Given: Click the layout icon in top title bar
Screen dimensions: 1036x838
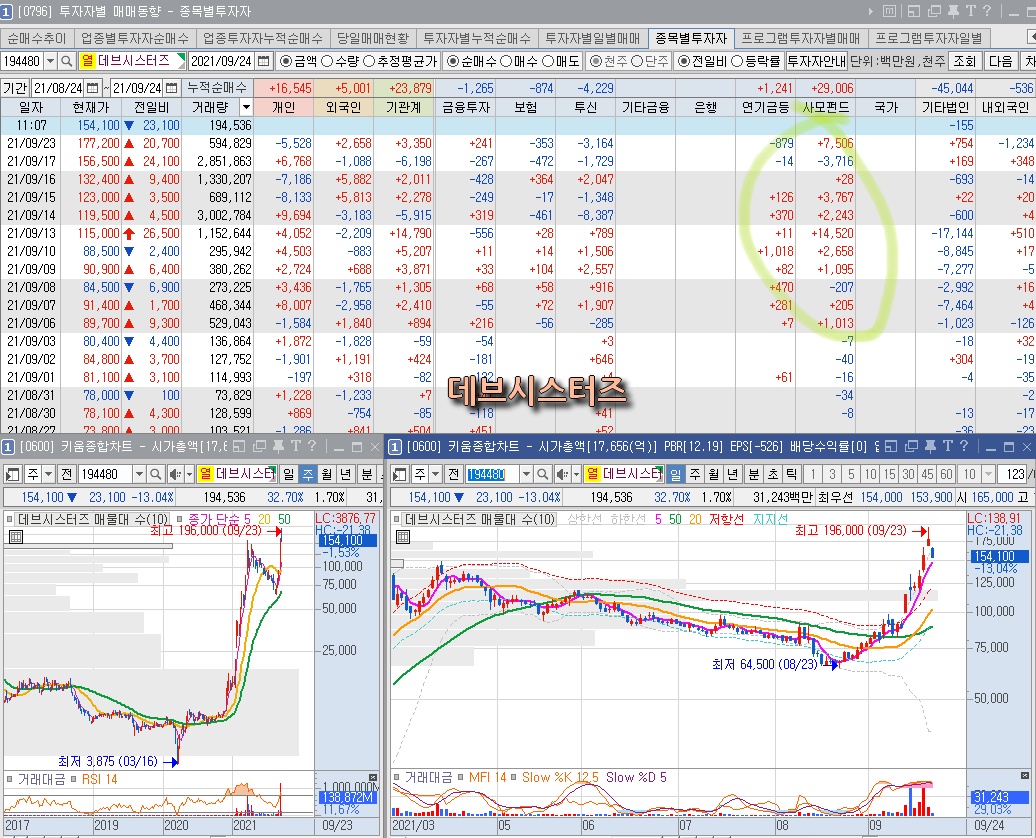Looking at the screenshot, I should tap(914, 11).
